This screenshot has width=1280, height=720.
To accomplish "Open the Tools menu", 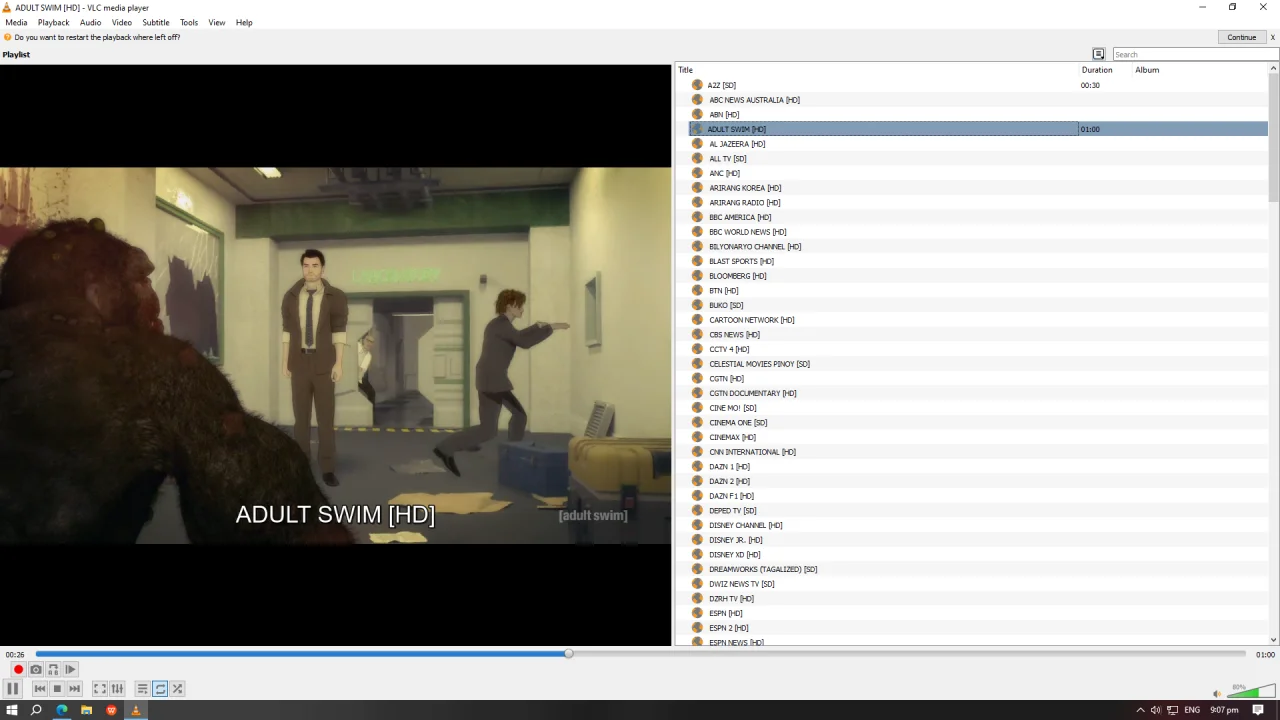I will tap(189, 22).
